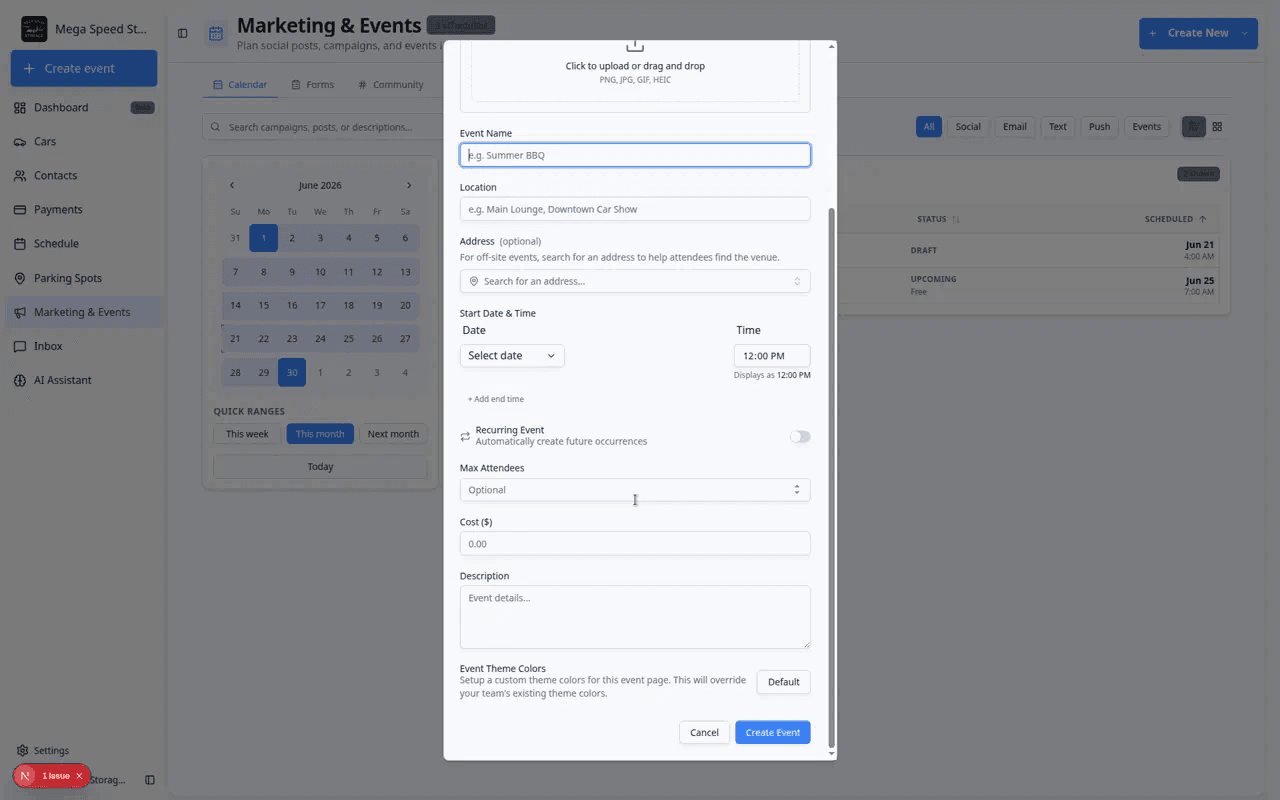Dismiss the 1 issue notification badge
The width and height of the screenshot is (1280, 800).
click(79, 776)
